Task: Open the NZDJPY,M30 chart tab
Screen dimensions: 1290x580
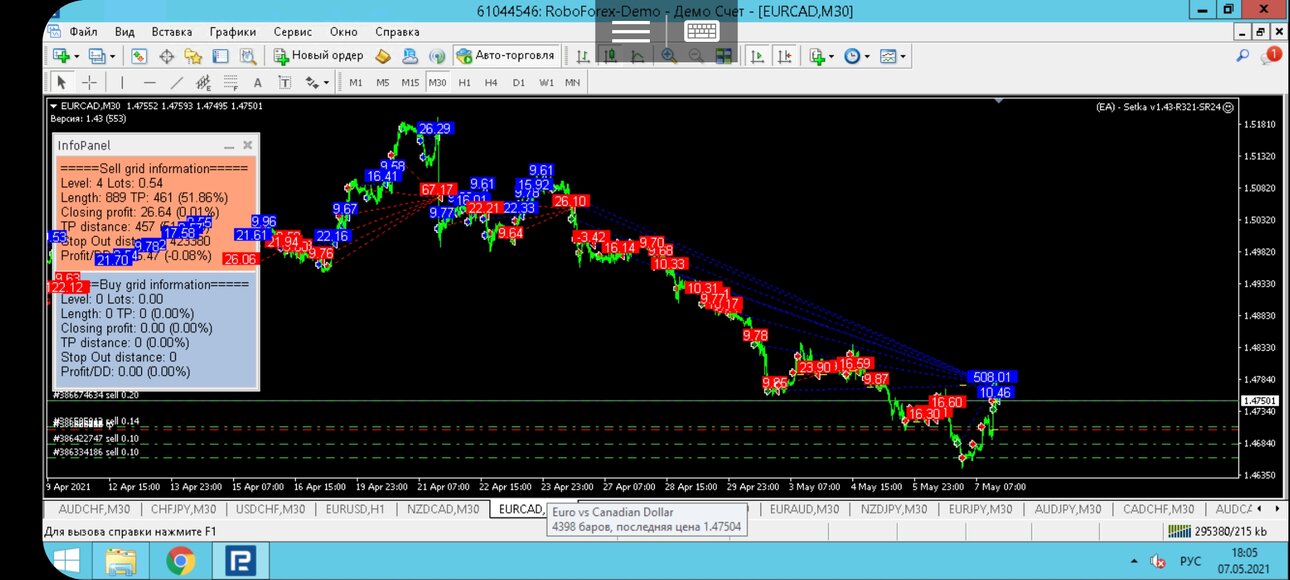Action: (x=894, y=509)
